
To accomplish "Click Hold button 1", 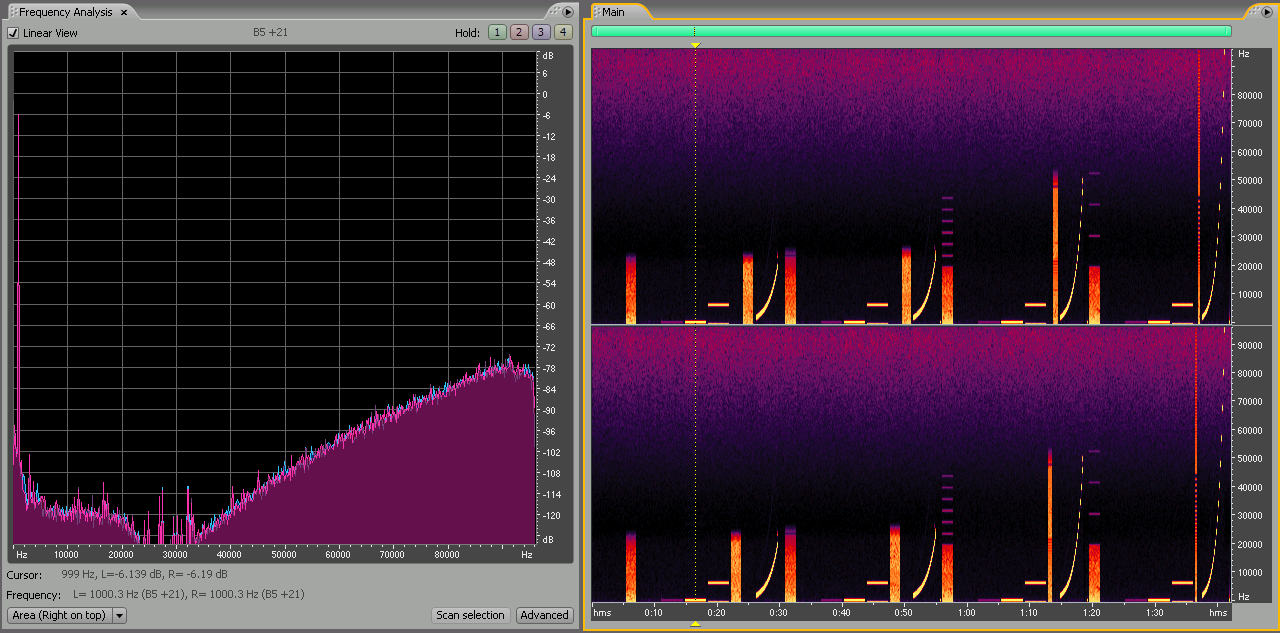I will click(497, 32).
